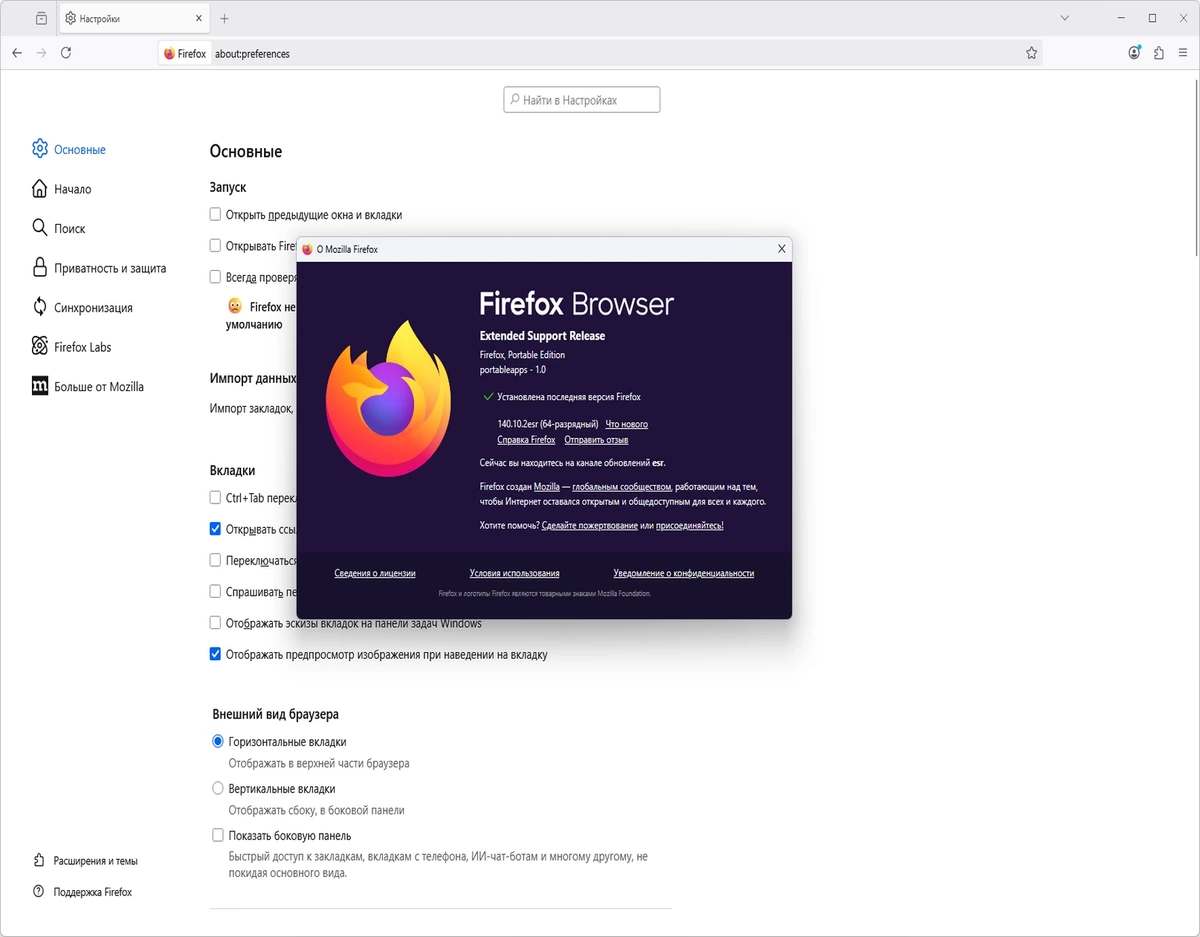
Task: Open Сведения о лицензии link
Action: (375, 573)
